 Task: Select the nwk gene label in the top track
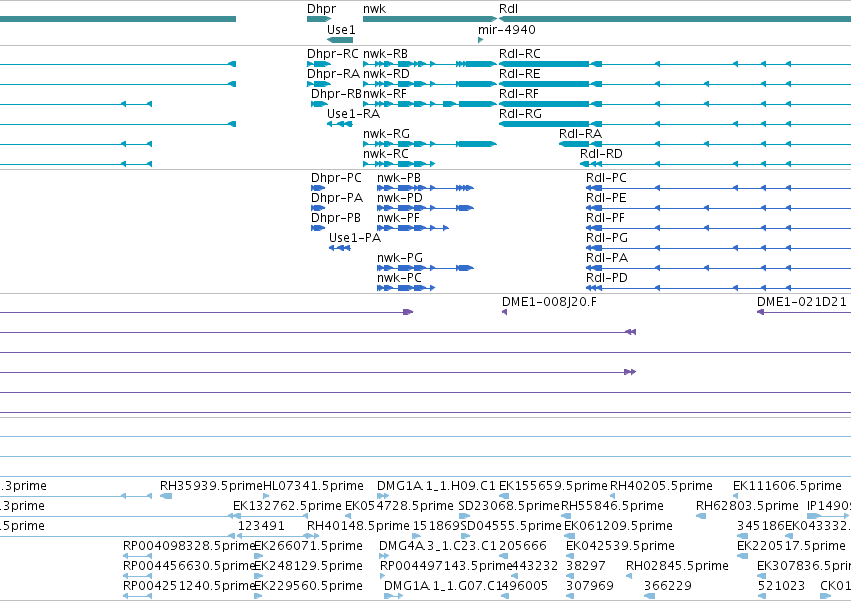(374, 9)
